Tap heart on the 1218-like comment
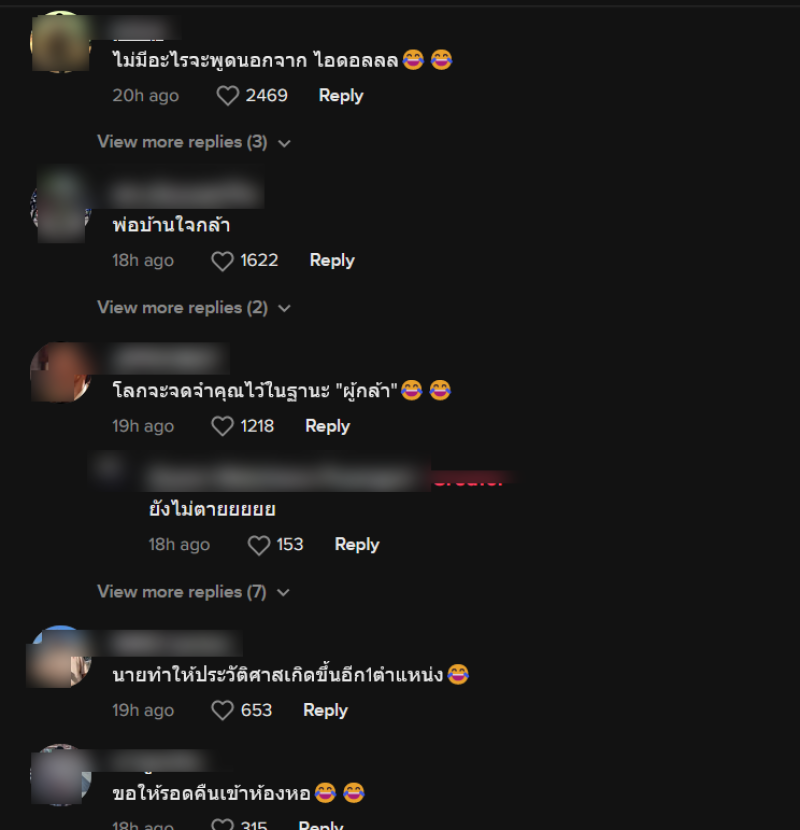 coord(222,426)
